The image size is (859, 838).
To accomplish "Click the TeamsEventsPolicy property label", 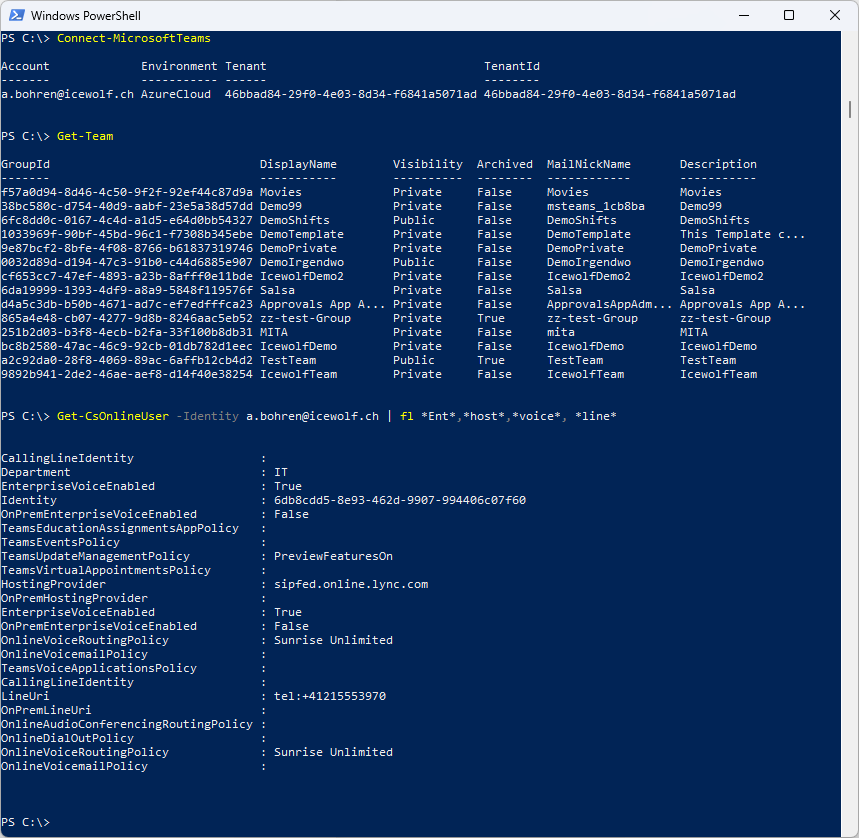I will (60, 542).
